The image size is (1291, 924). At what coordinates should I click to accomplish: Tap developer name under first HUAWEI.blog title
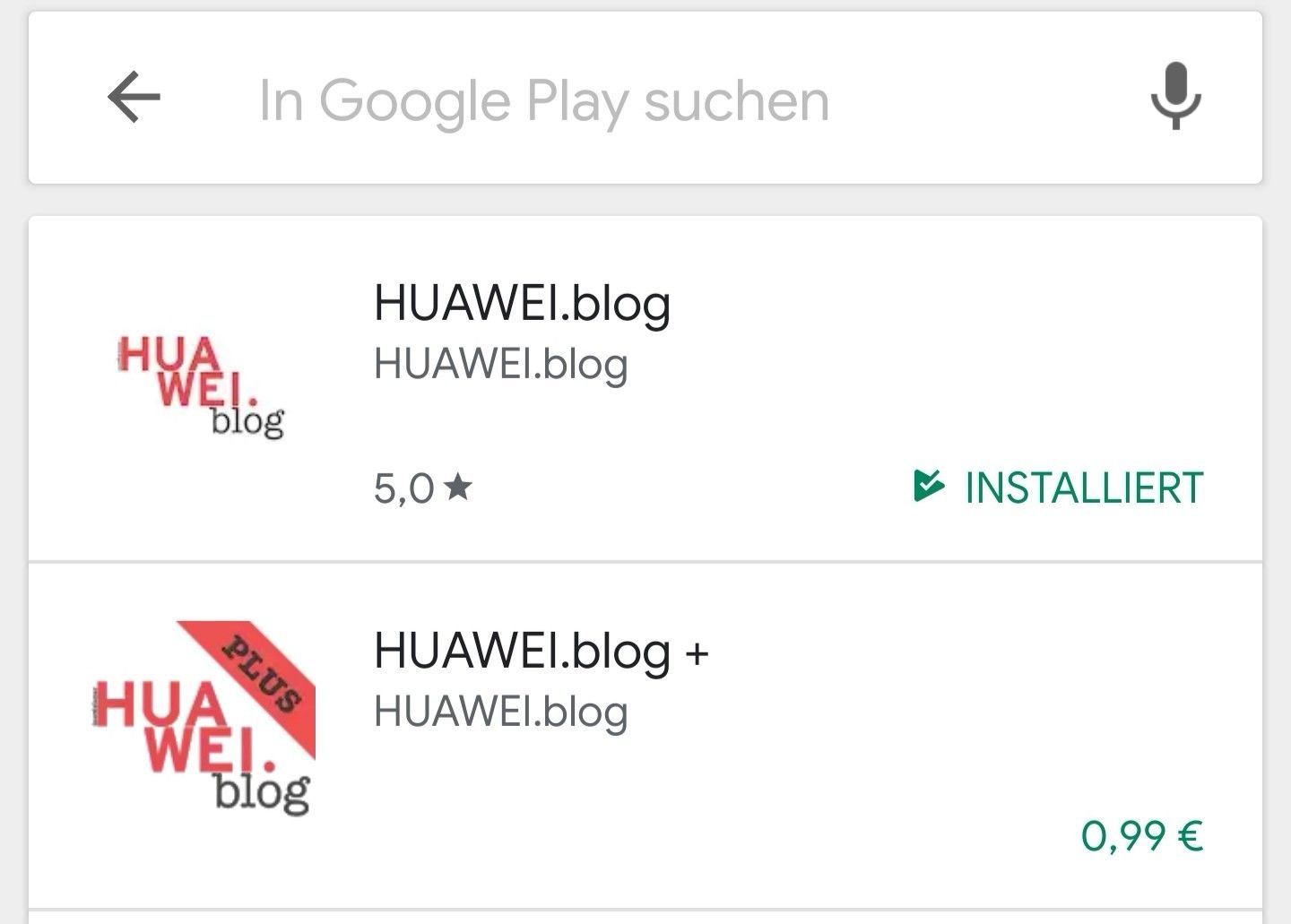coord(500,364)
